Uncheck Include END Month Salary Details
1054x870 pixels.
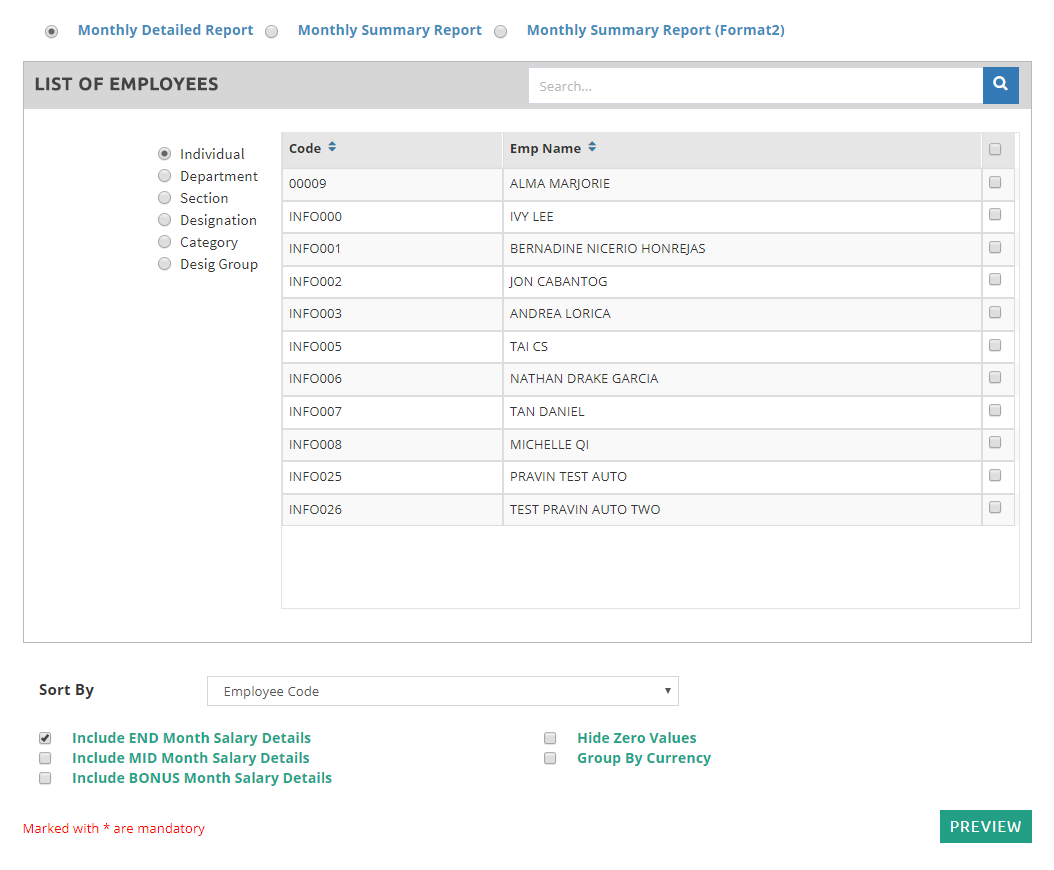coord(45,738)
